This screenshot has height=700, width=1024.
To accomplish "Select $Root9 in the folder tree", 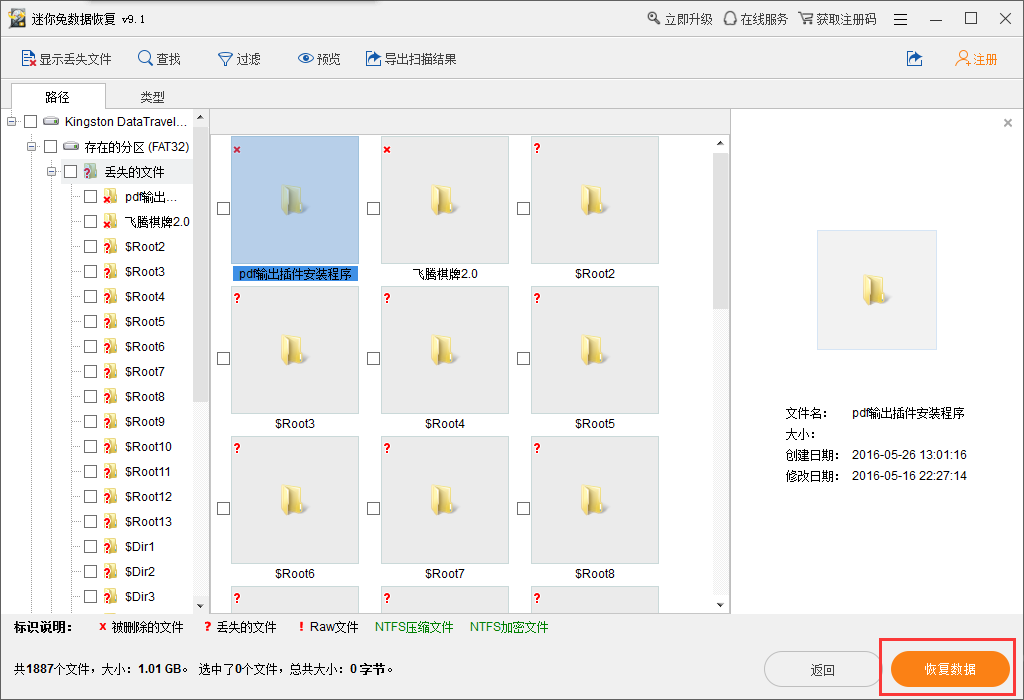I will pyautogui.click(x=145, y=422).
